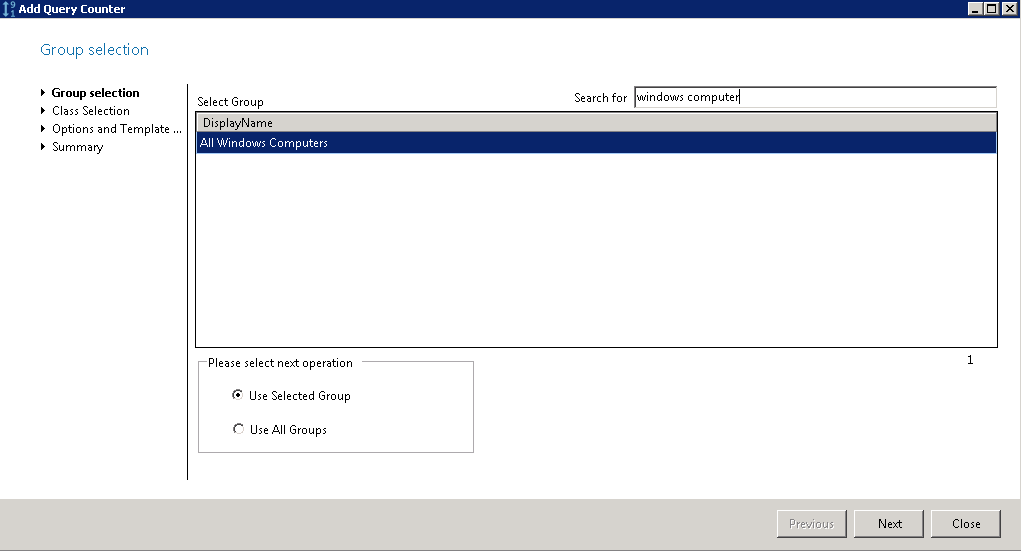Screen dimensions: 1021x551
Task: Open the Options and Template step
Action: (x=116, y=129)
